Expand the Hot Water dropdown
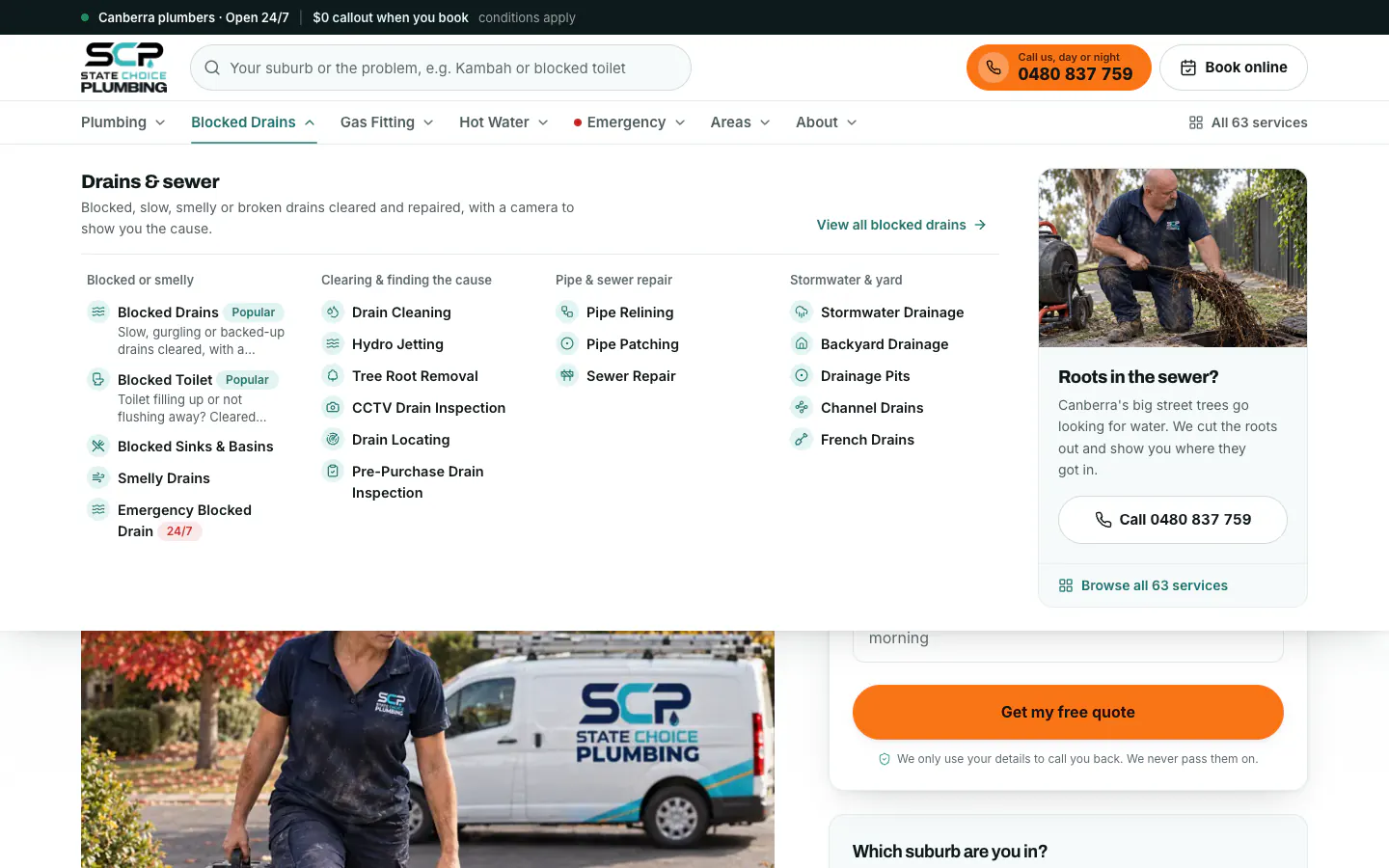The width and height of the screenshot is (1389, 868). [x=504, y=122]
